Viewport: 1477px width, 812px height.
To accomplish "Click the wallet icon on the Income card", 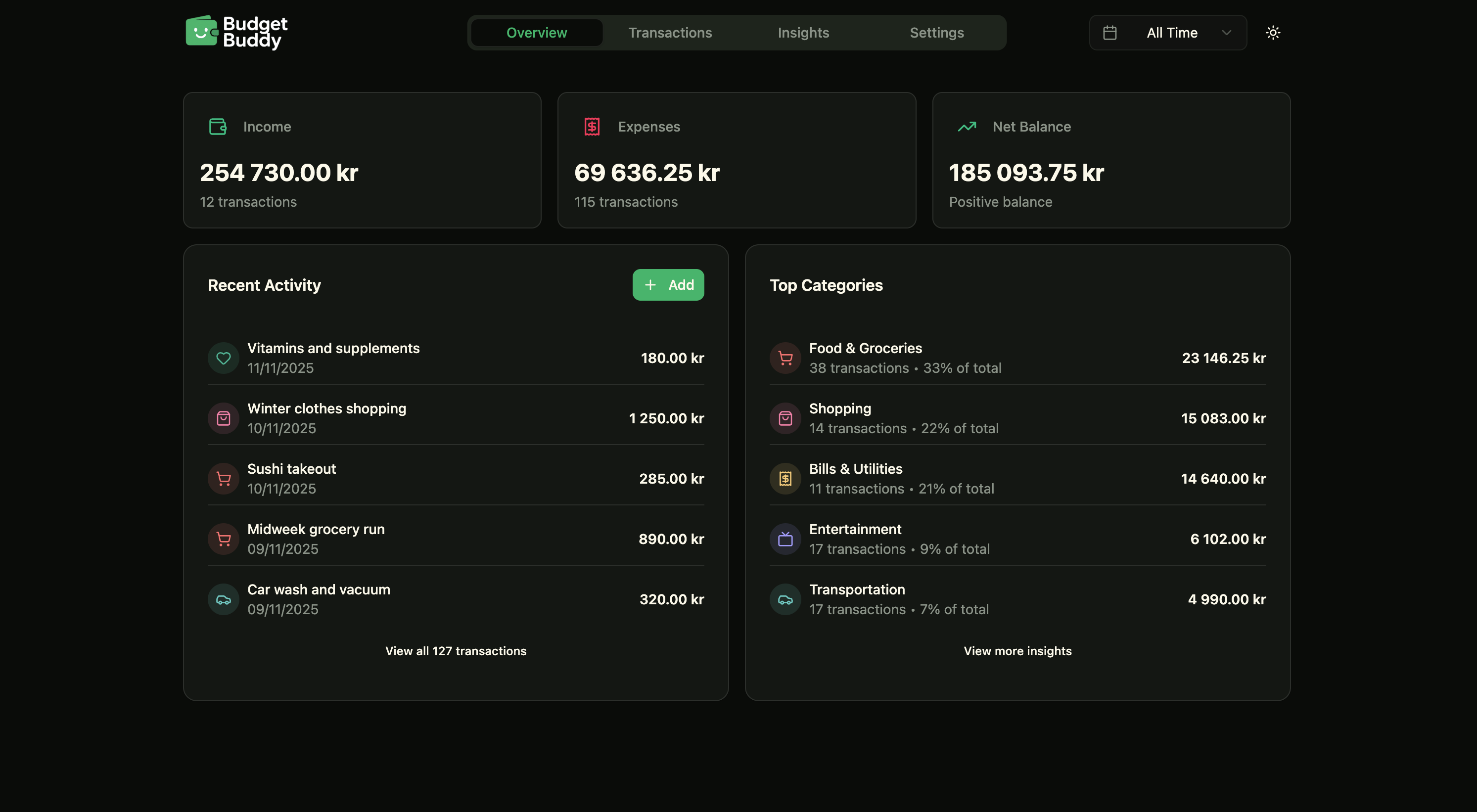I will coord(217,127).
